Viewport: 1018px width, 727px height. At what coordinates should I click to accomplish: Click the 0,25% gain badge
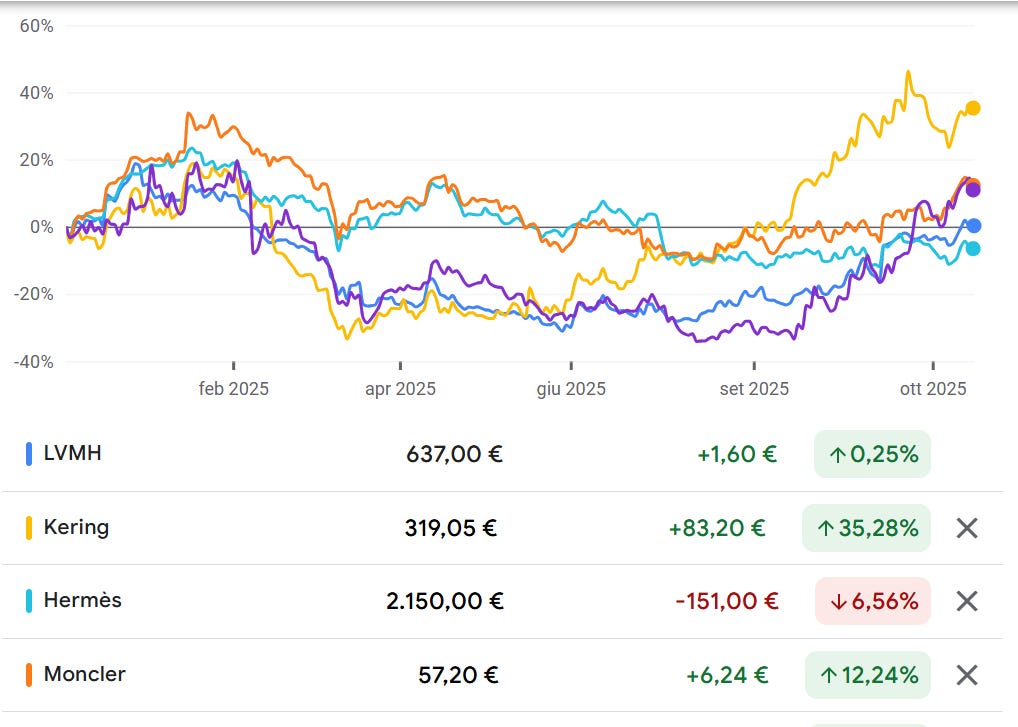pos(872,454)
